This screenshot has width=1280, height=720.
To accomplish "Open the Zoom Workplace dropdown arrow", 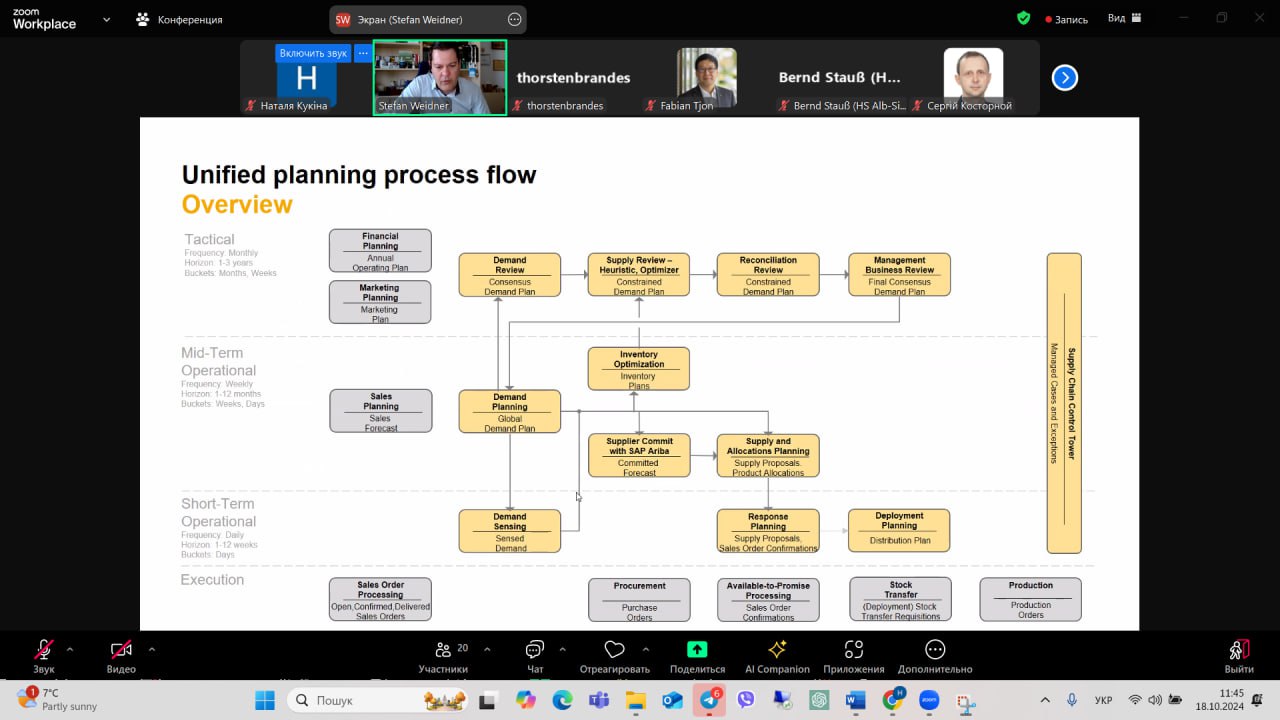I will pos(106,19).
